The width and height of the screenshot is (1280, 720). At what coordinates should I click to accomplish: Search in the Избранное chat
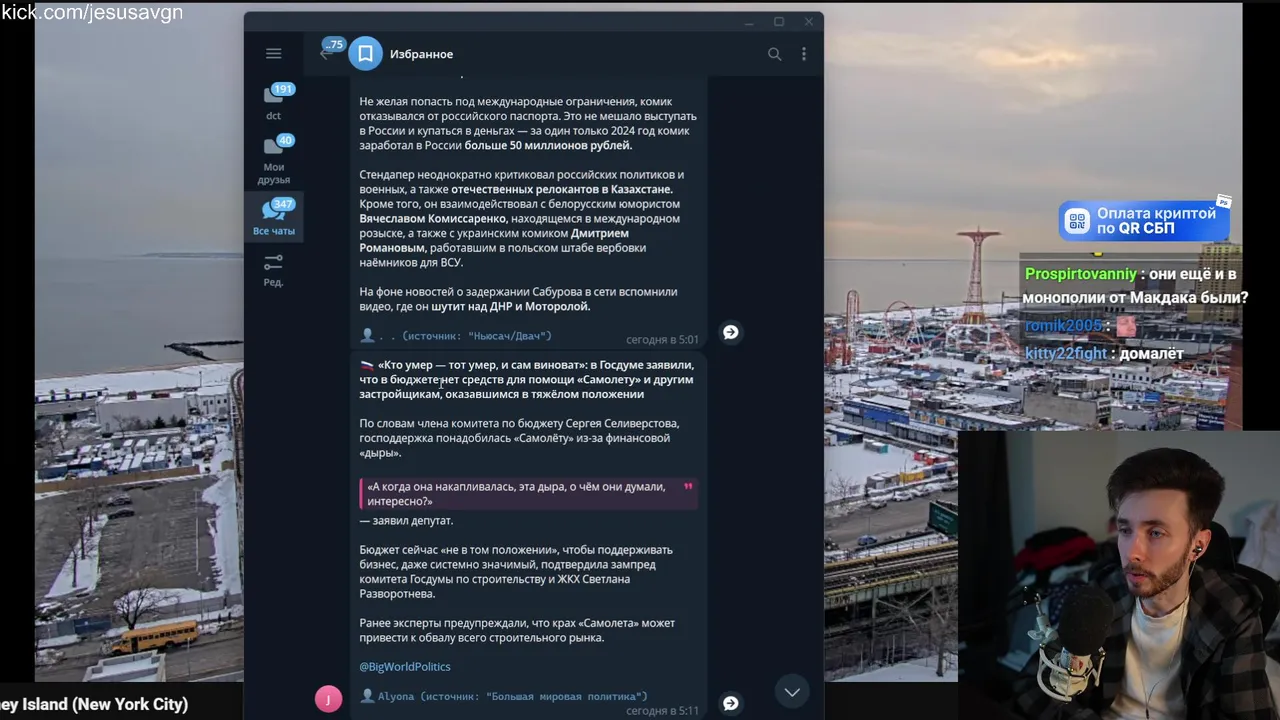coord(774,54)
